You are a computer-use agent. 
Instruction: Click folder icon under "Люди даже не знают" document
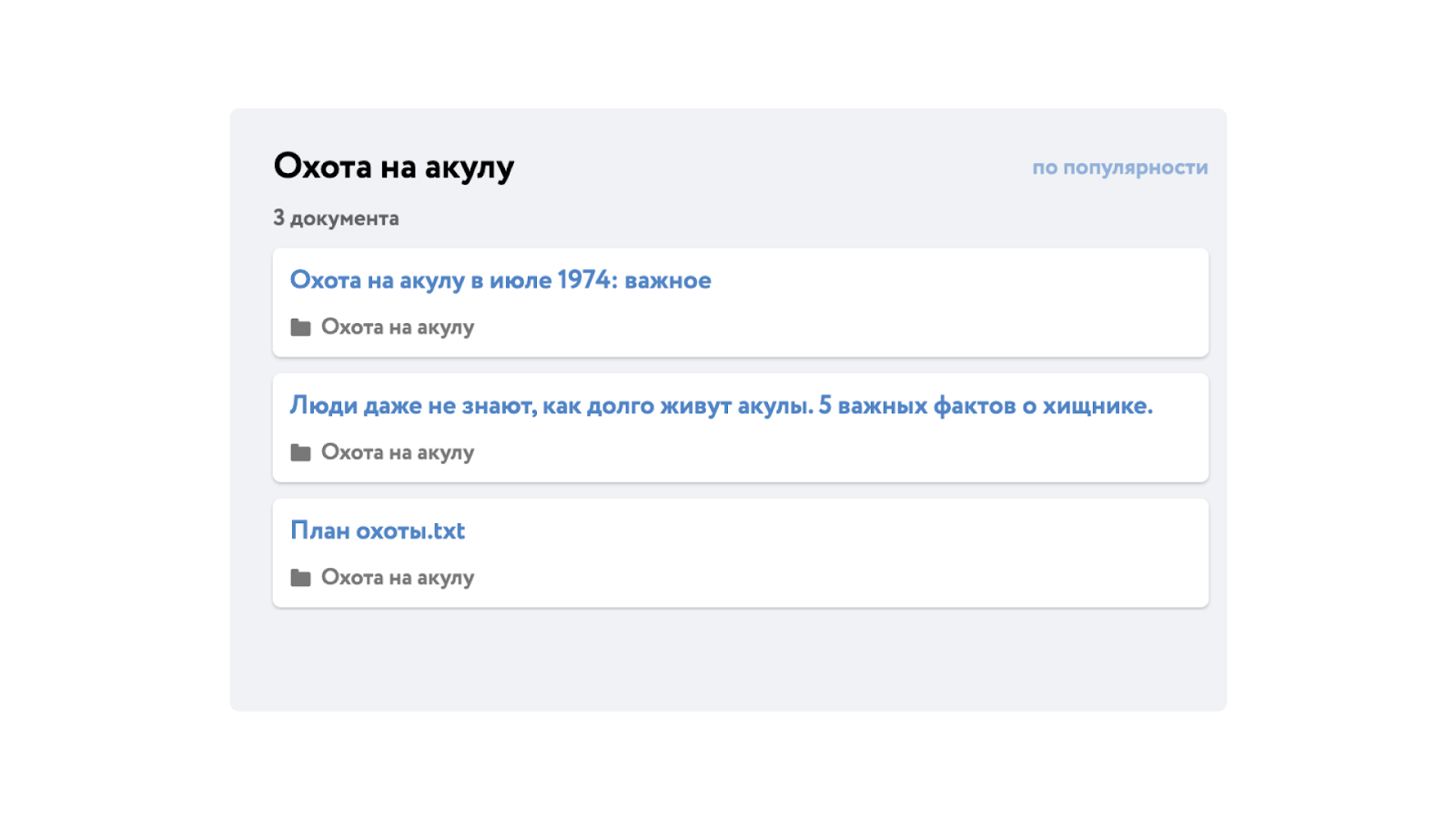click(x=300, y=452)
